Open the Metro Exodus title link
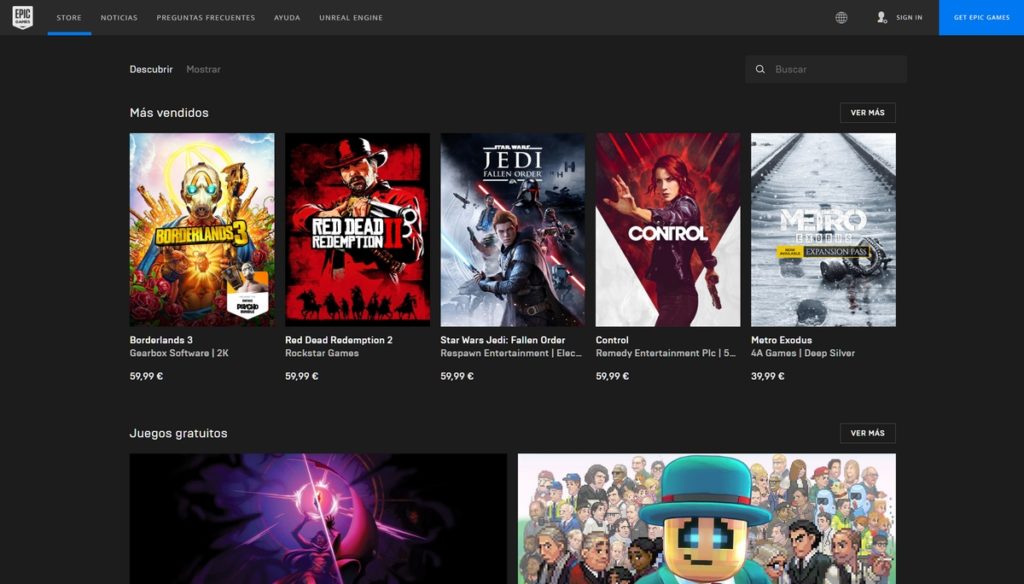The height and width of the screenshot is (584, 1024). [782, 340]
